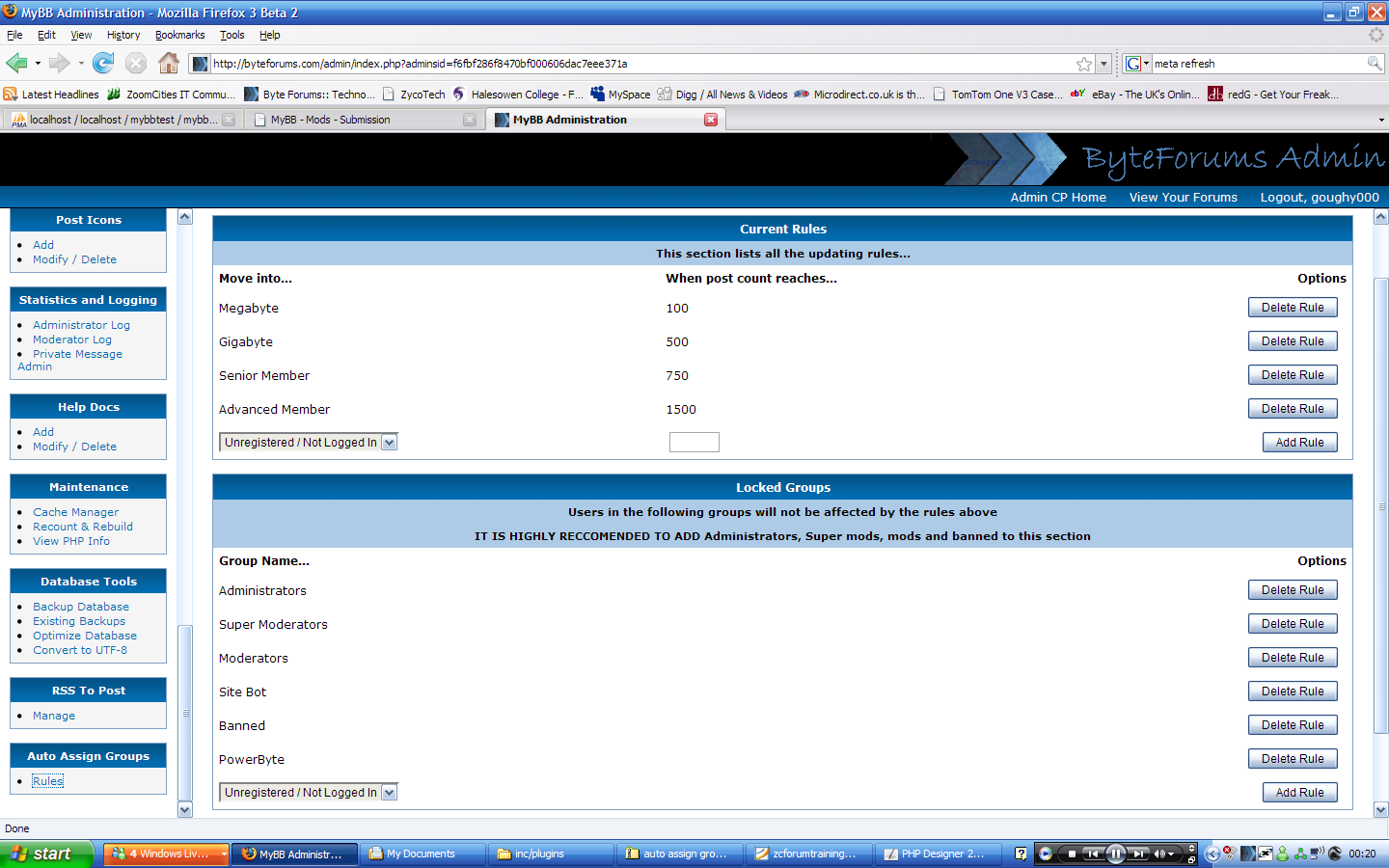Go to previous track in taskbar player
Viewport: 1389px width, 868px height.
[x=1092, y=854]
